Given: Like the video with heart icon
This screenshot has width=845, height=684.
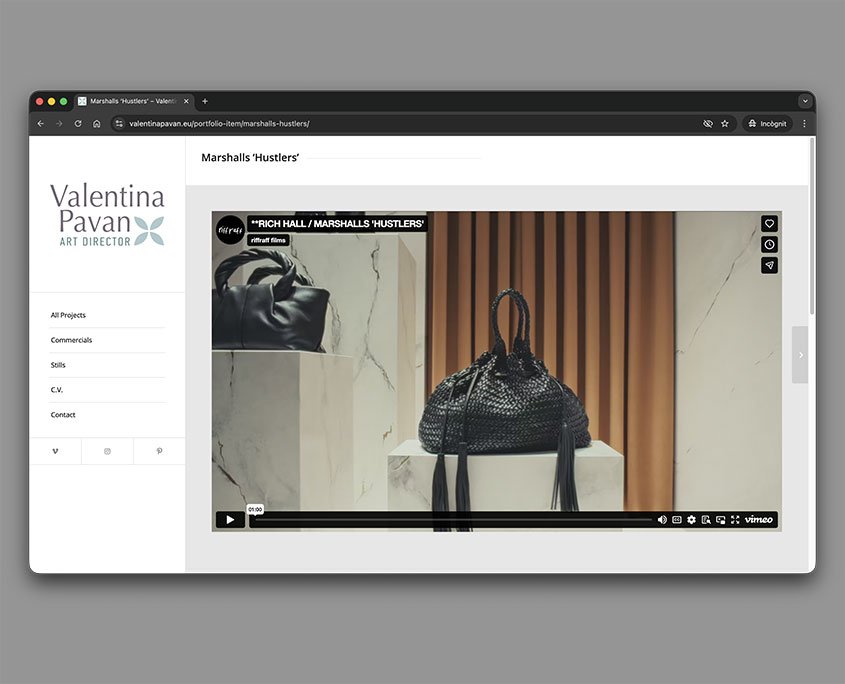Looking at the screenshot, I should [769, 224].
